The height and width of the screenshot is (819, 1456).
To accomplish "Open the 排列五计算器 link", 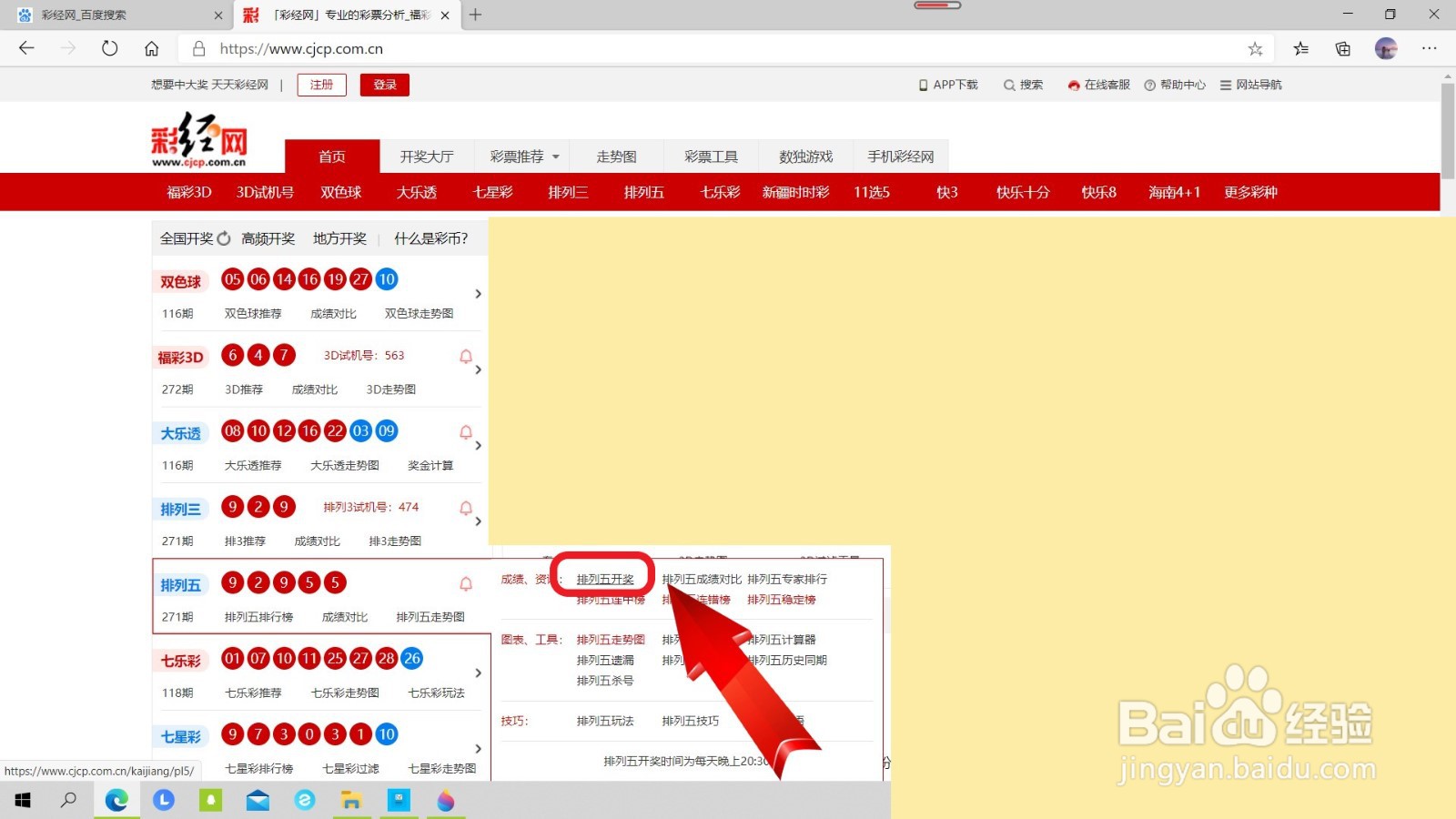I will point(782,640).
